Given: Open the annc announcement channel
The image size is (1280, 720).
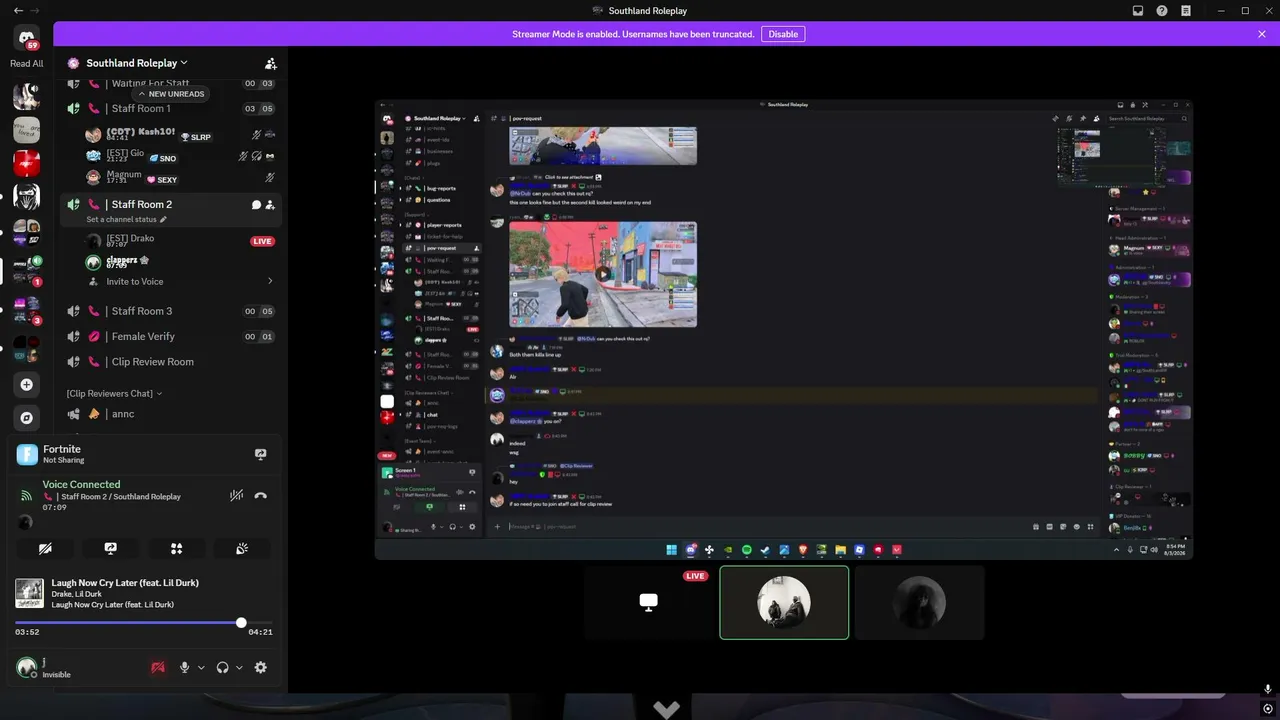Looking at the screenshot, I should pyautogui.click(x=170, y=414).
